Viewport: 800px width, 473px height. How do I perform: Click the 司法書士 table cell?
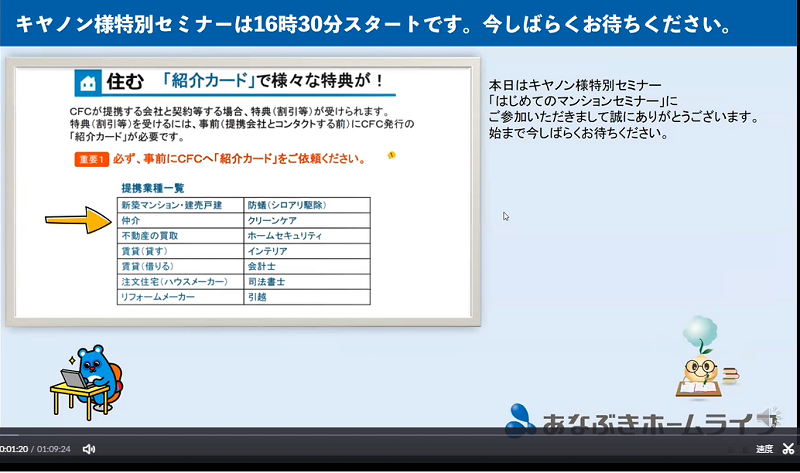click(x=307, y=282)
